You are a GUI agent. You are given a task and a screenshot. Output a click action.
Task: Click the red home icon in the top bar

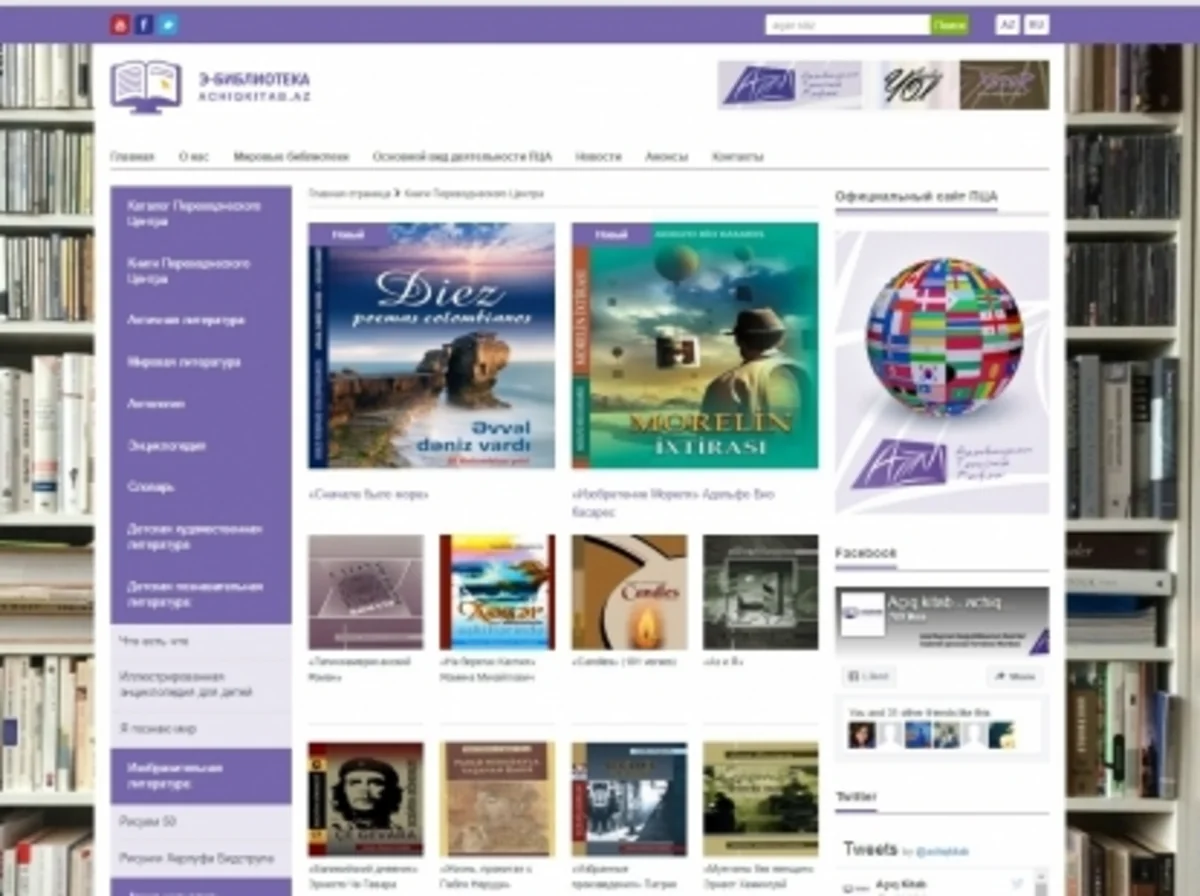pyautogui.click(x=120, y=25)
